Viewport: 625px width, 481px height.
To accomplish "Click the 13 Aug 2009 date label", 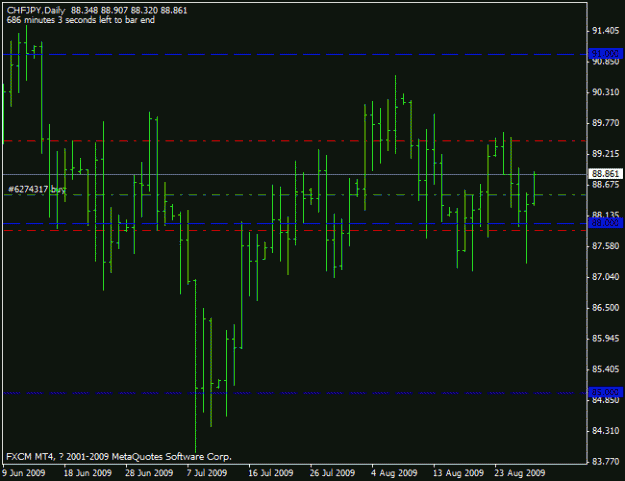I will pos(458,473).
